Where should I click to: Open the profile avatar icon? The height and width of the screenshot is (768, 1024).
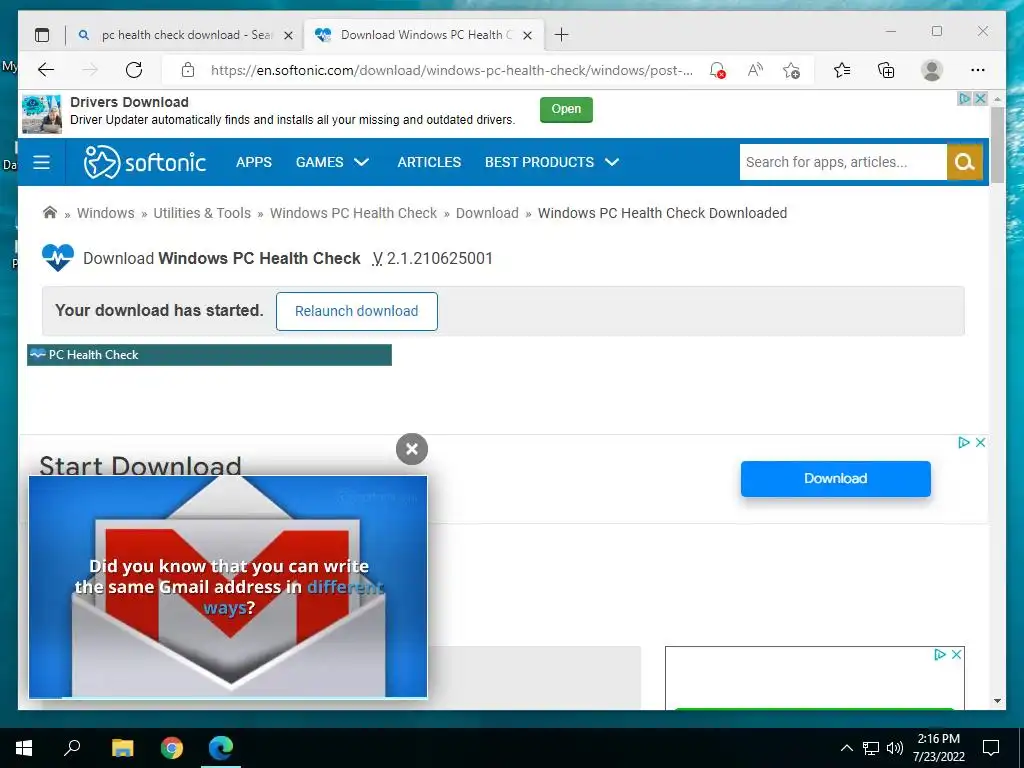(932, 70)
